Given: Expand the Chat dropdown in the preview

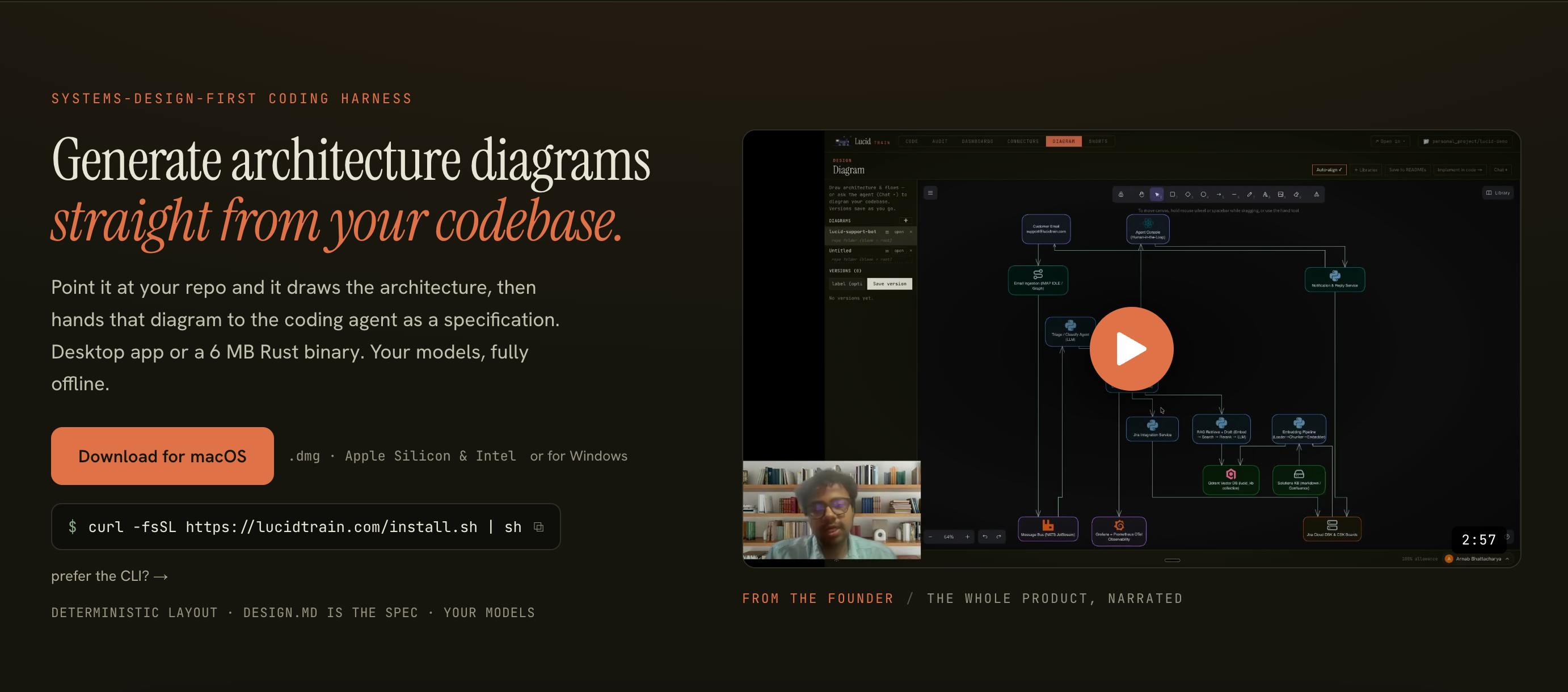Looking at the screenshot, I should [1500, 170].
